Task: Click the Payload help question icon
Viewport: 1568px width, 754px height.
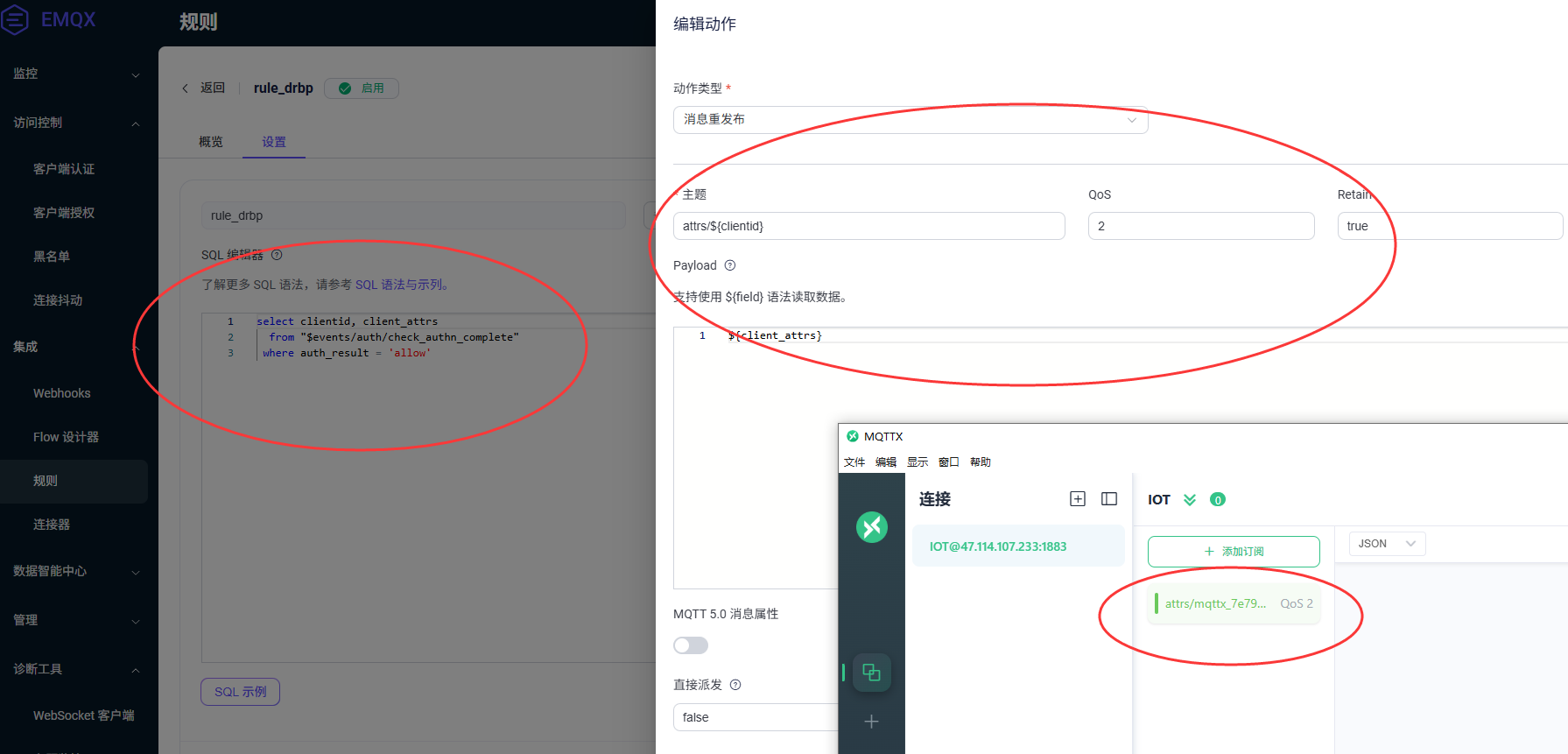Action: pyautogui.click(x=730, y=265)
